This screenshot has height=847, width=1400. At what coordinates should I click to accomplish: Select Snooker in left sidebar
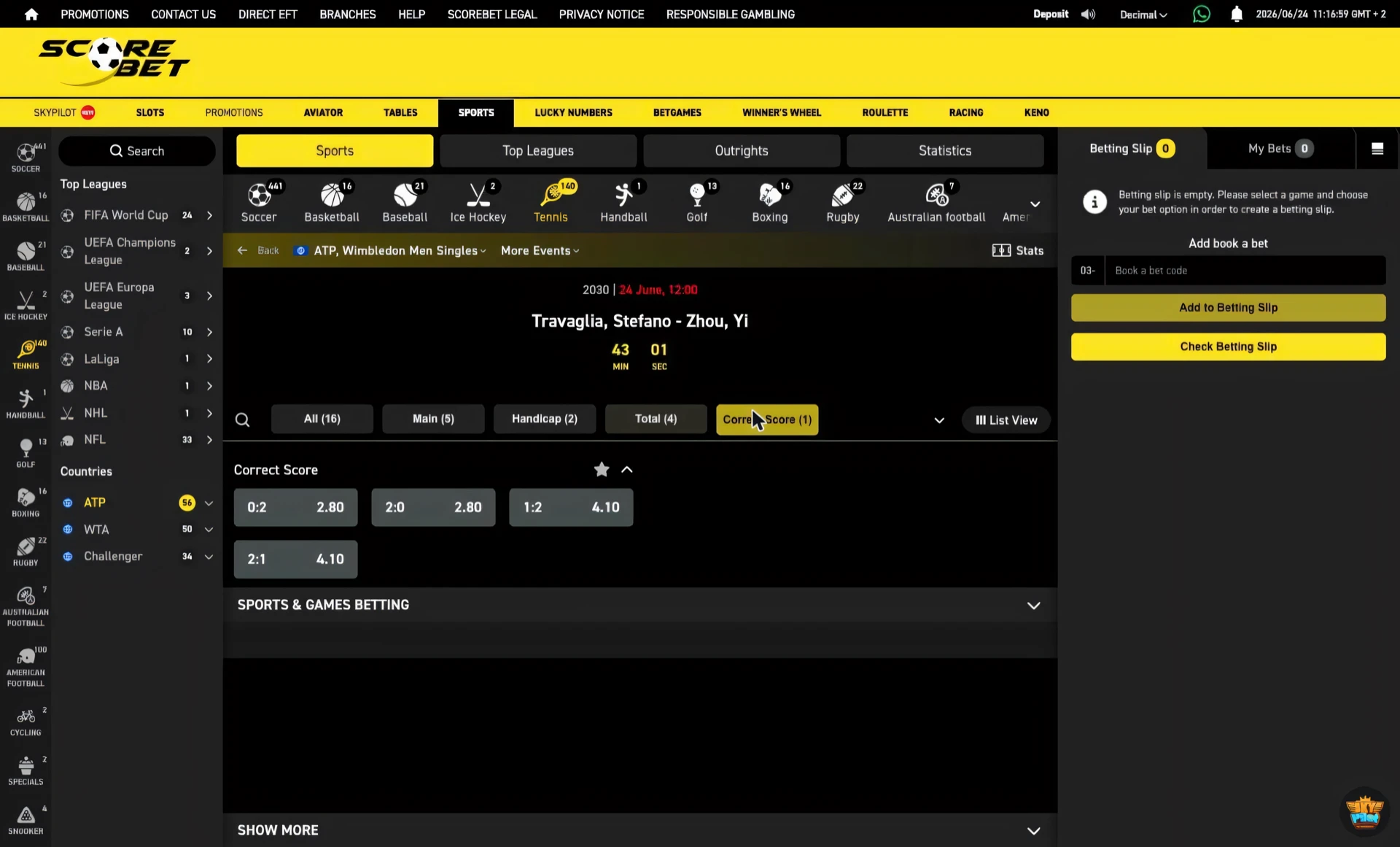26,819
